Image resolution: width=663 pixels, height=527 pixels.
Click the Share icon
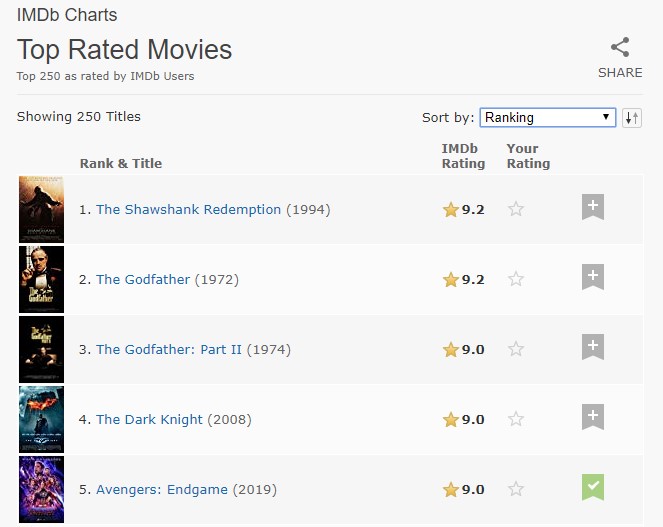pos(620,48)
